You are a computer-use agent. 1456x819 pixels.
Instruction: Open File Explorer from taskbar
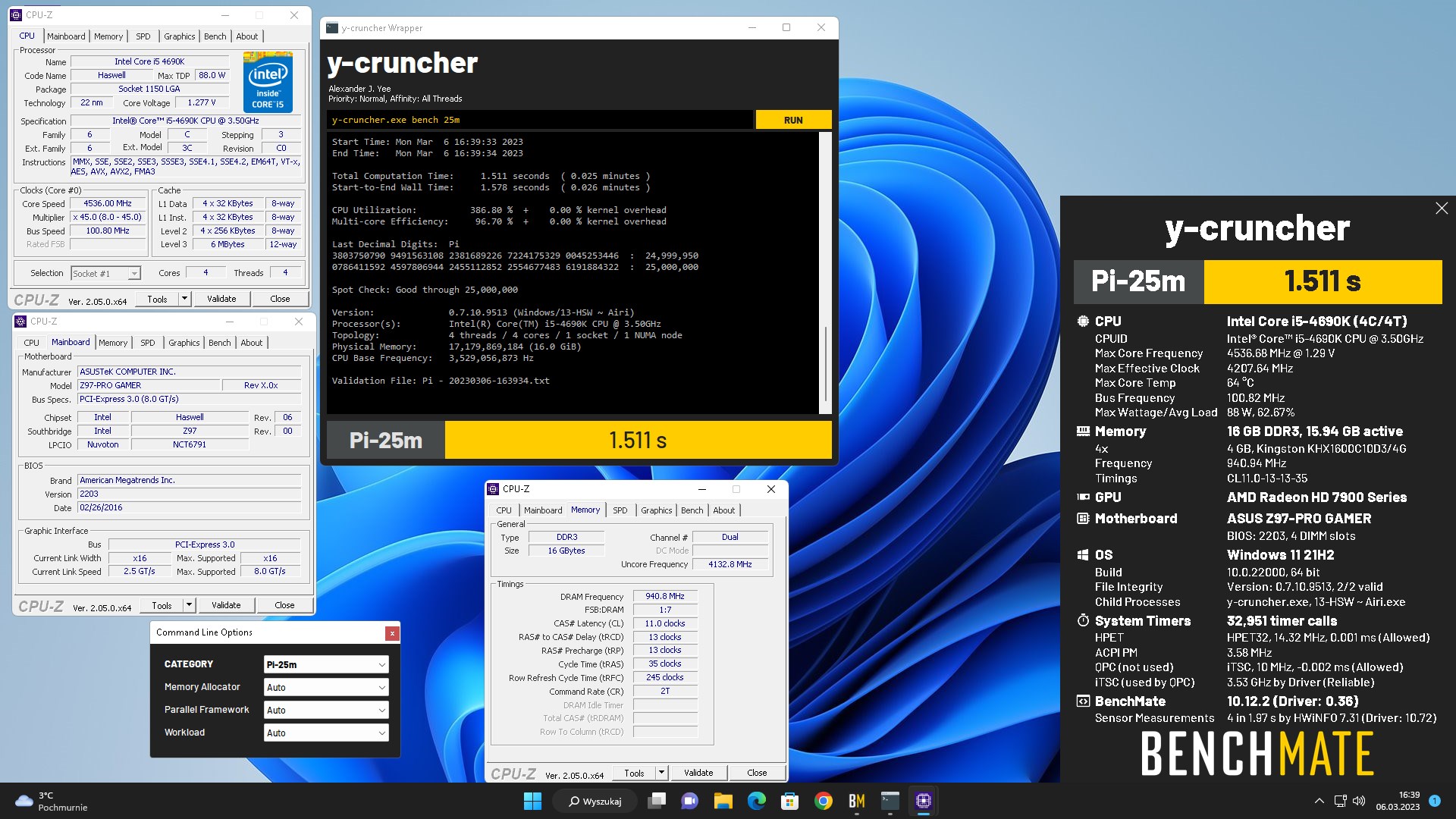pos(723,801)
